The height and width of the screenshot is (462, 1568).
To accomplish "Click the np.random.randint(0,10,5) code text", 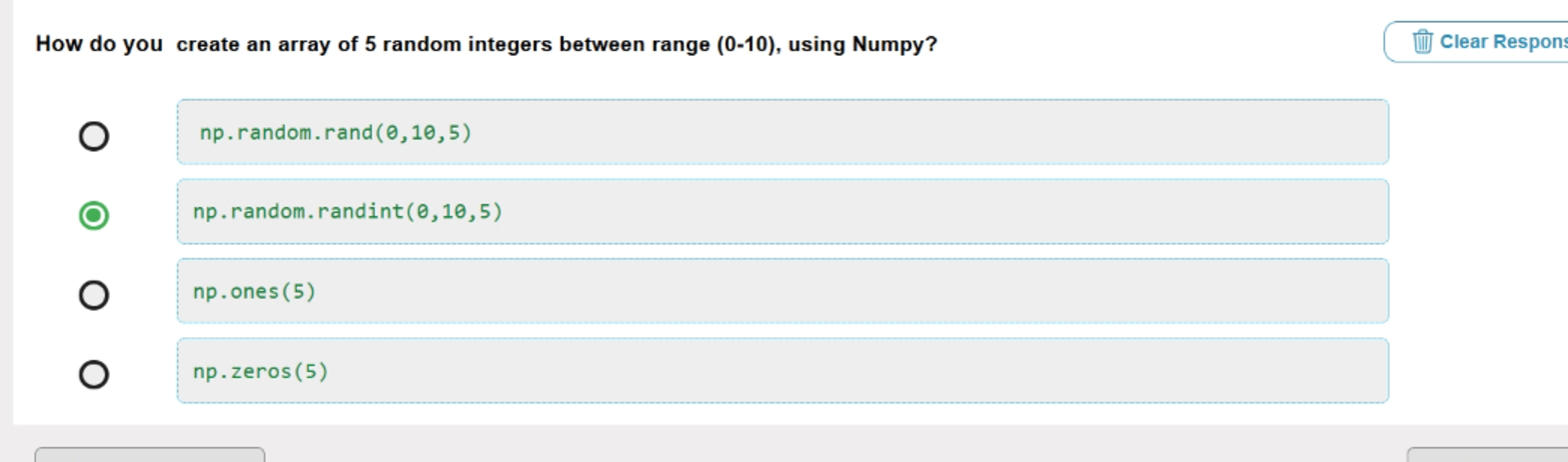I will coord(348,211).
